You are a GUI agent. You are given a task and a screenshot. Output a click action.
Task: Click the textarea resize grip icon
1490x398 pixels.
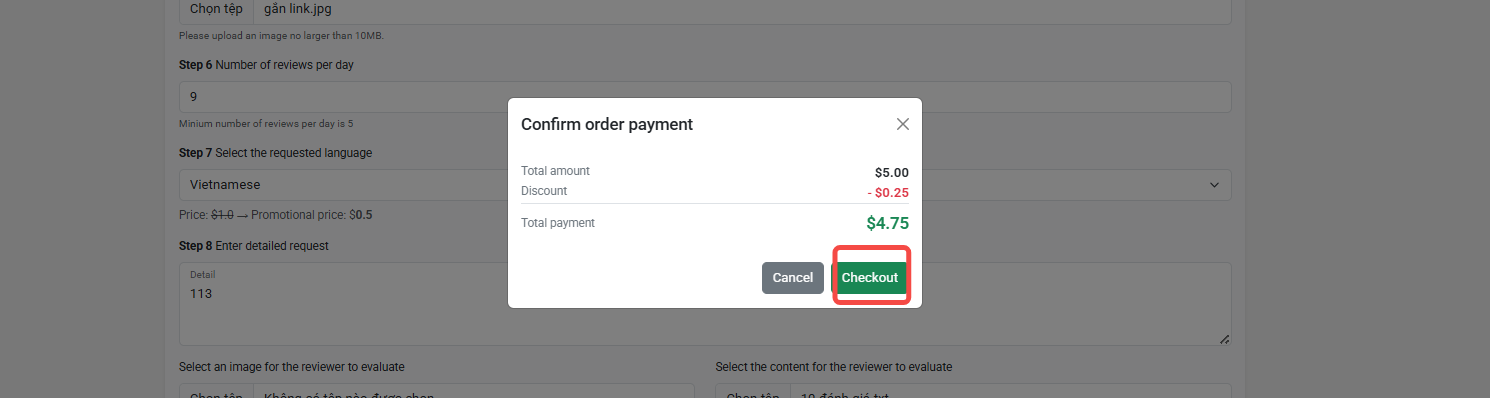coord(1224,339)
